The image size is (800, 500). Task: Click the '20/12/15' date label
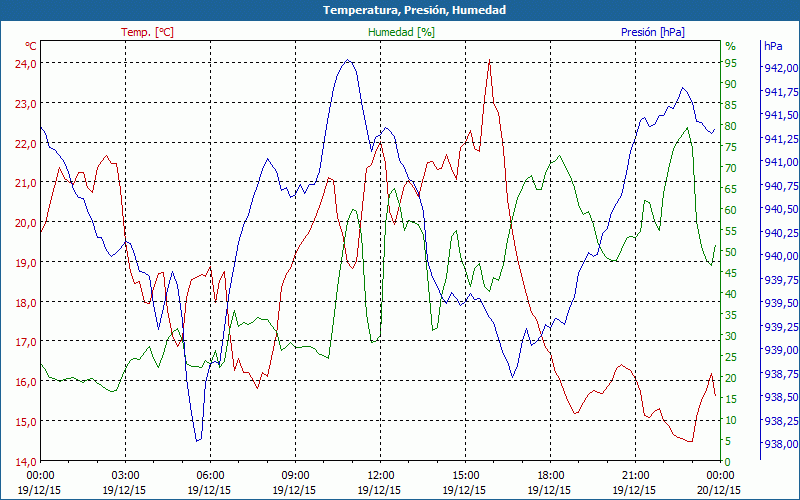(x=719, y=490)
